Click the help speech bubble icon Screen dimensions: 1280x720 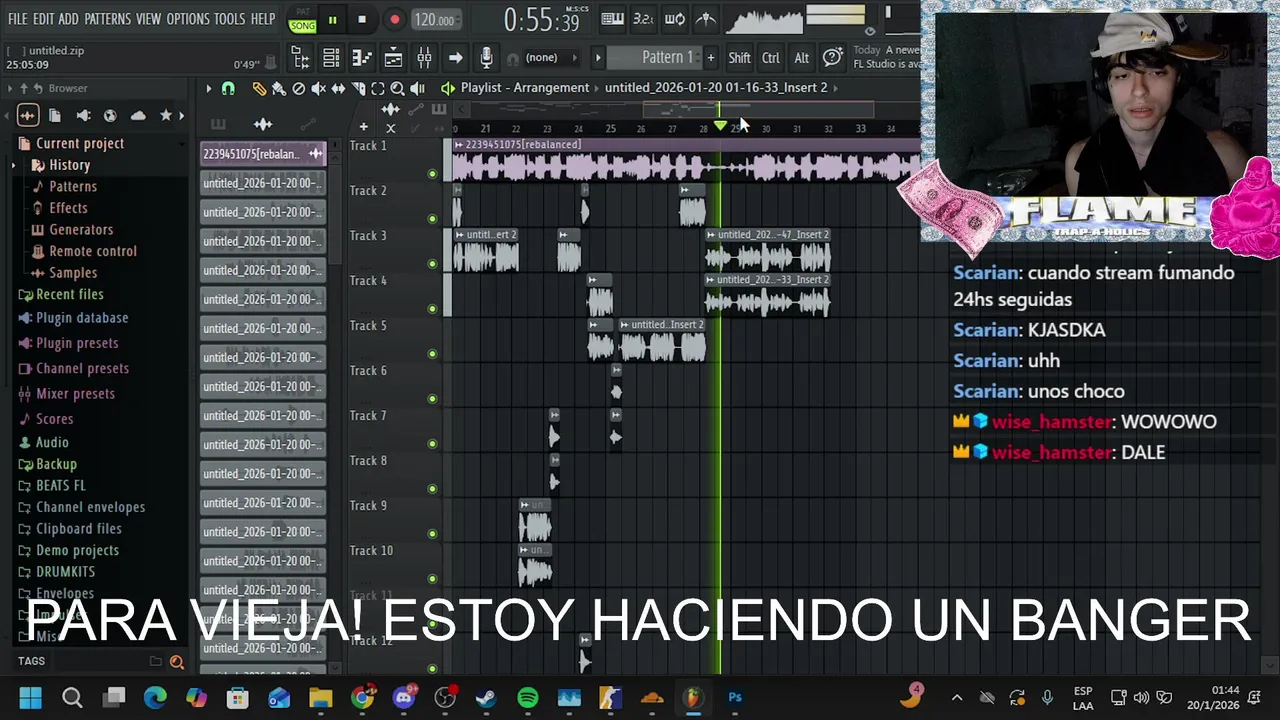[832, 58]
